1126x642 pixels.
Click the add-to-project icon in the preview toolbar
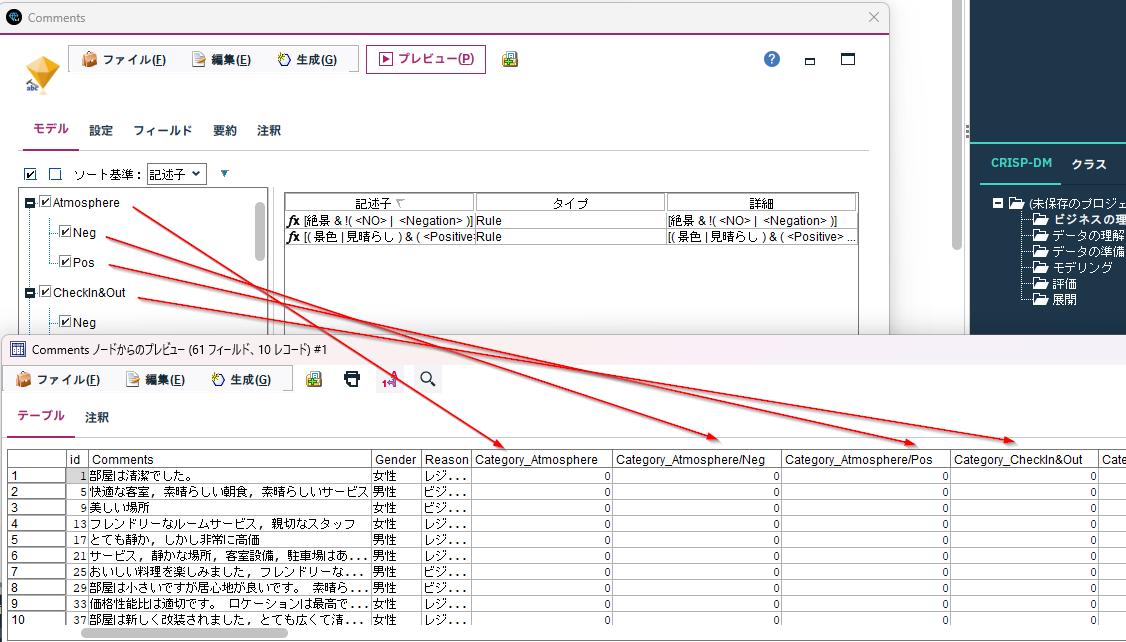(314, 379)
